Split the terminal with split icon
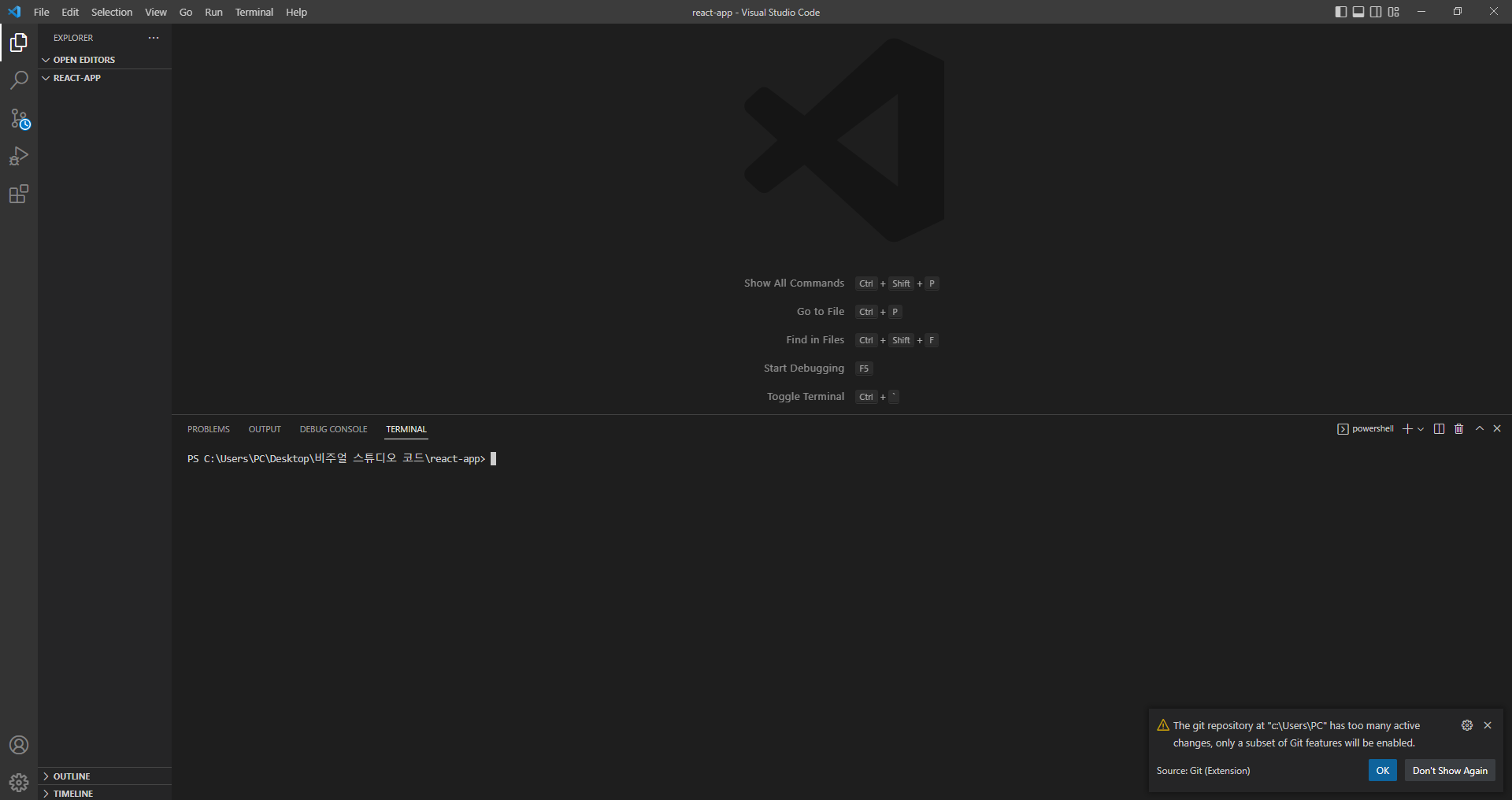1512x800 pixels. coord(1440,429)
